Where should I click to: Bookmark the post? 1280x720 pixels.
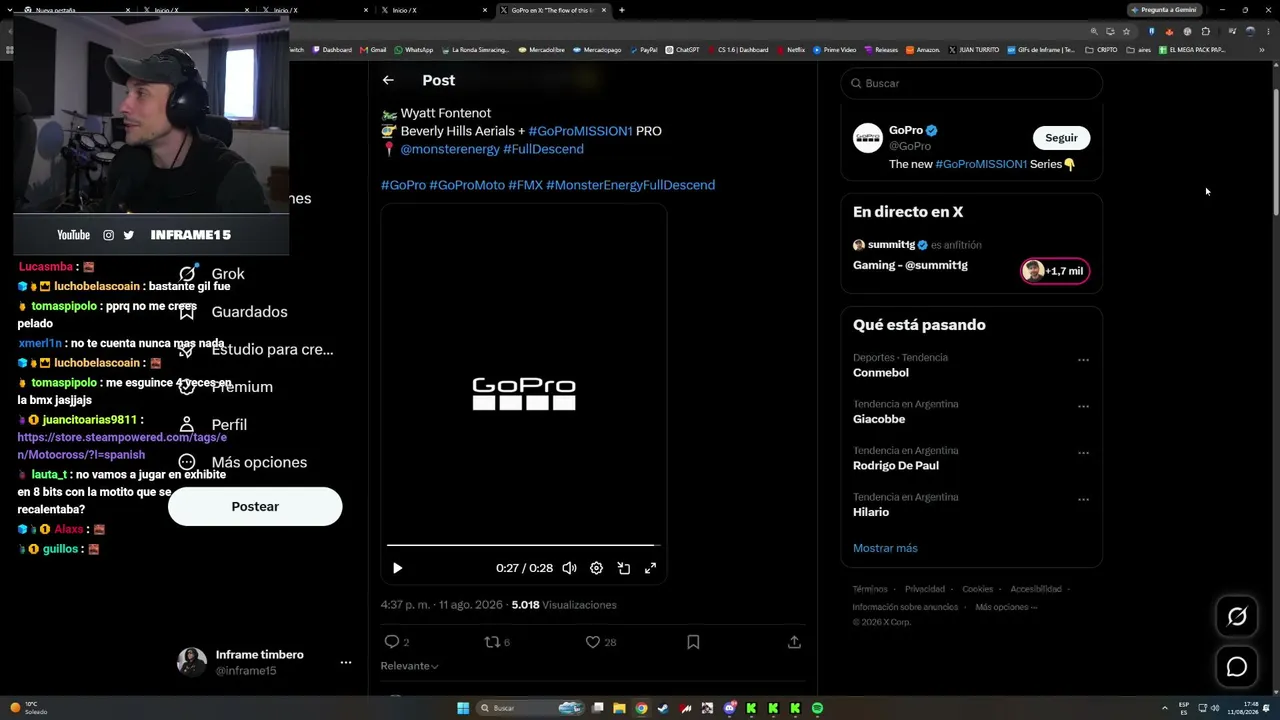pyautogui.click(x=693, y=642)
